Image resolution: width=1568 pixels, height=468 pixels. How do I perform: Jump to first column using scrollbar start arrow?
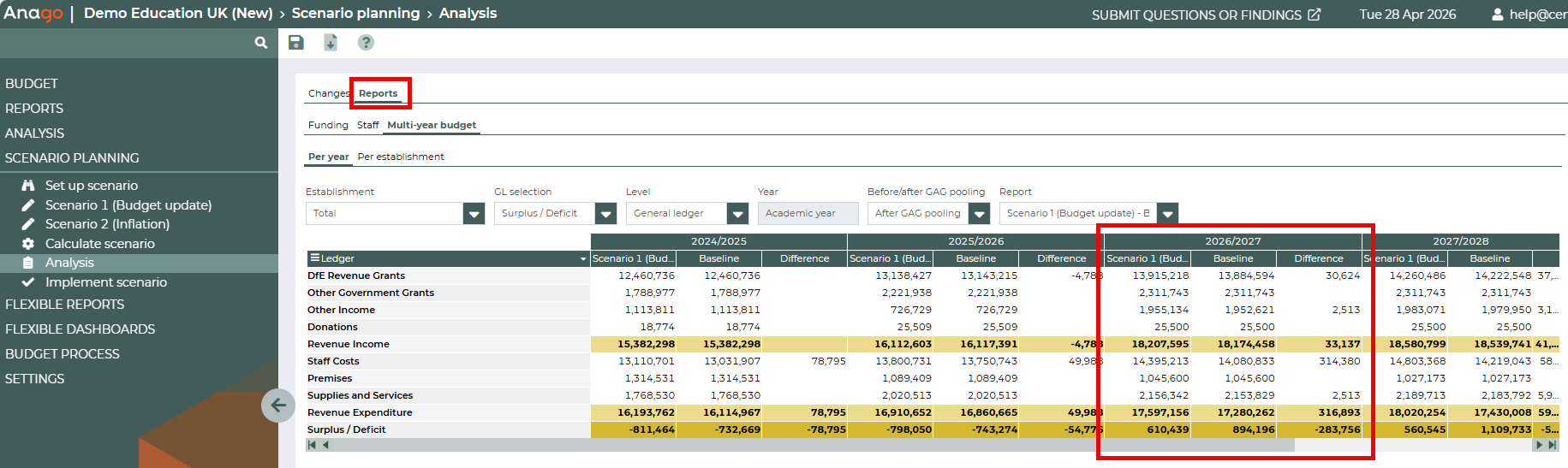(312, 445)
